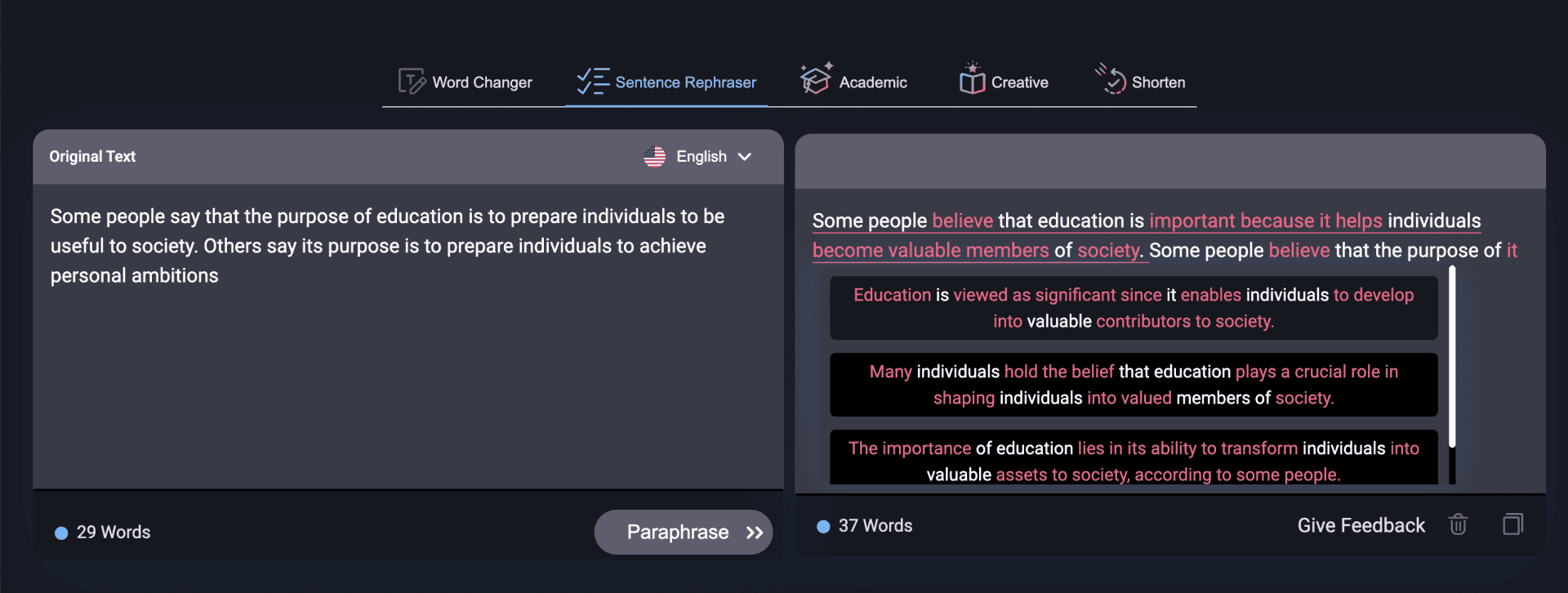Viewport: 1568px width, 593px height.
Task: Click the US flag language icon
Action: 654,157
